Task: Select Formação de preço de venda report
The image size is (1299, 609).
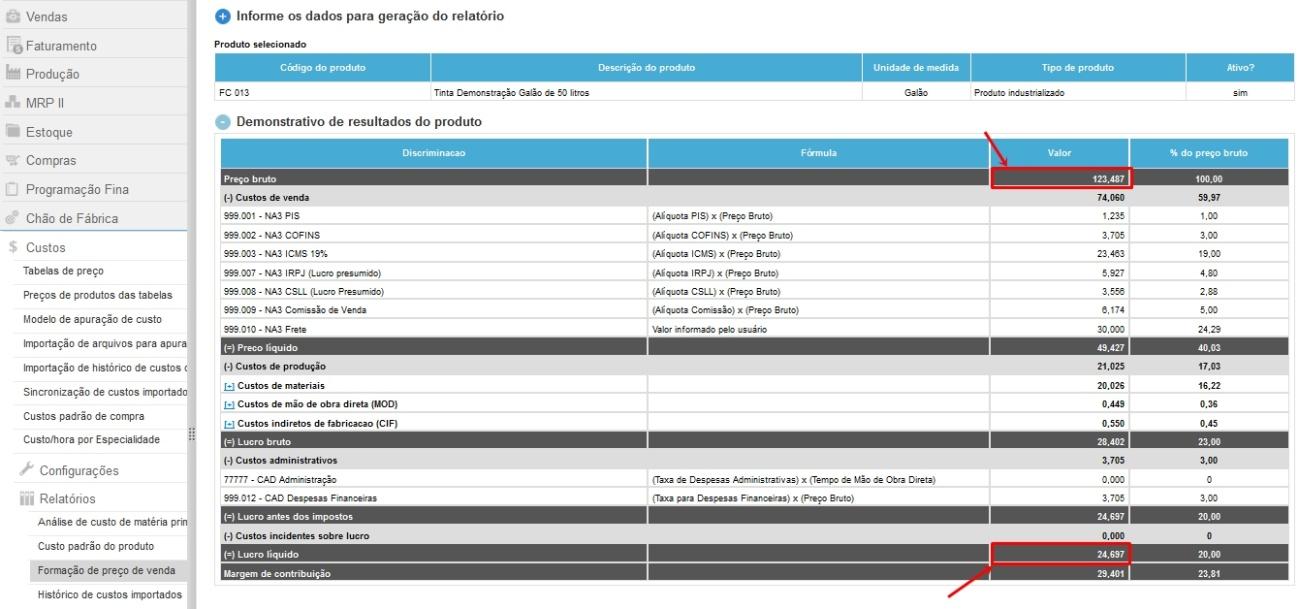Action: point(106,570)
